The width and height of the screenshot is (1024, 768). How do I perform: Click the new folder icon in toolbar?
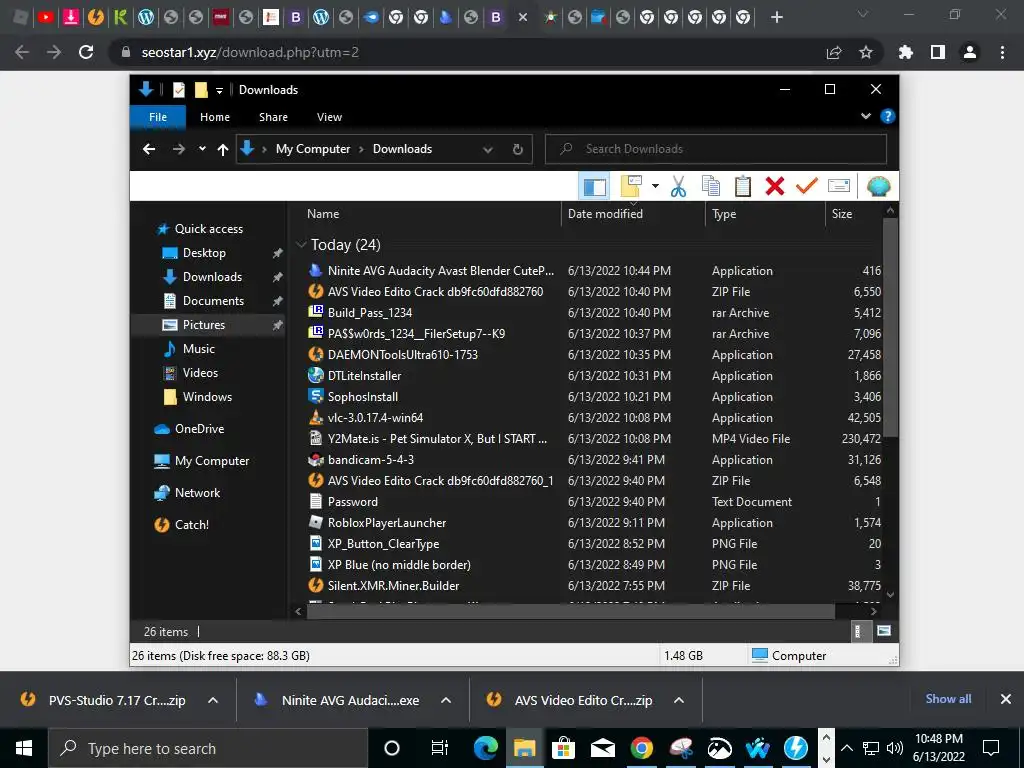(631, 187)
